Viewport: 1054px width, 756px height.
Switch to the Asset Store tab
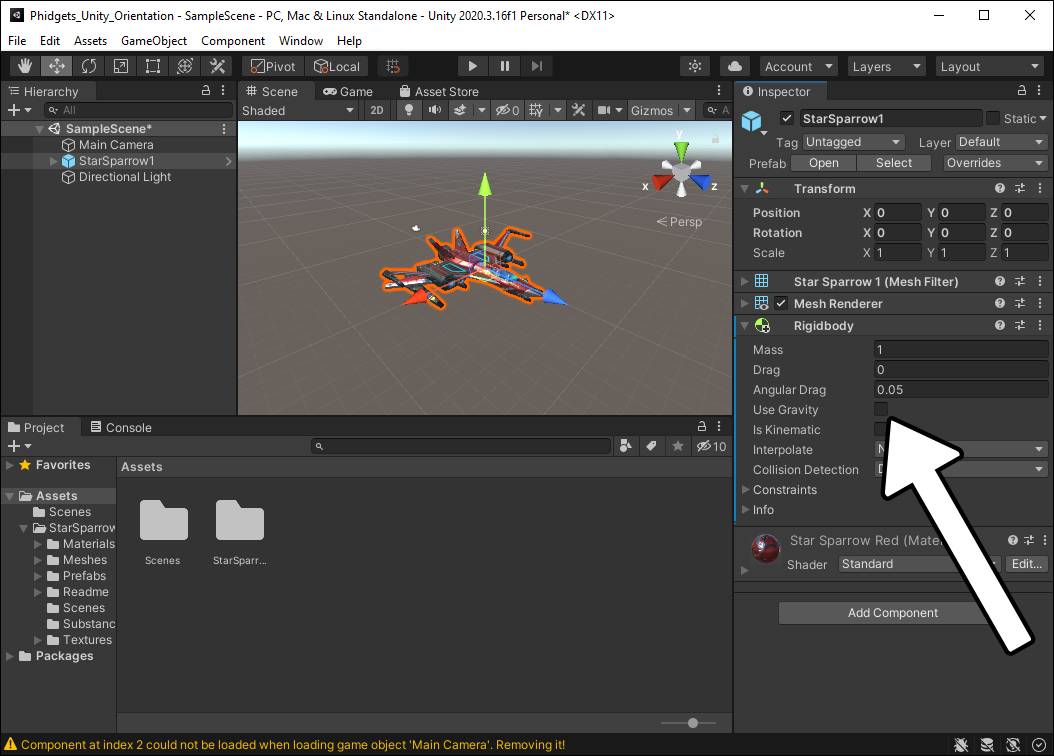(x=439, y=91)
